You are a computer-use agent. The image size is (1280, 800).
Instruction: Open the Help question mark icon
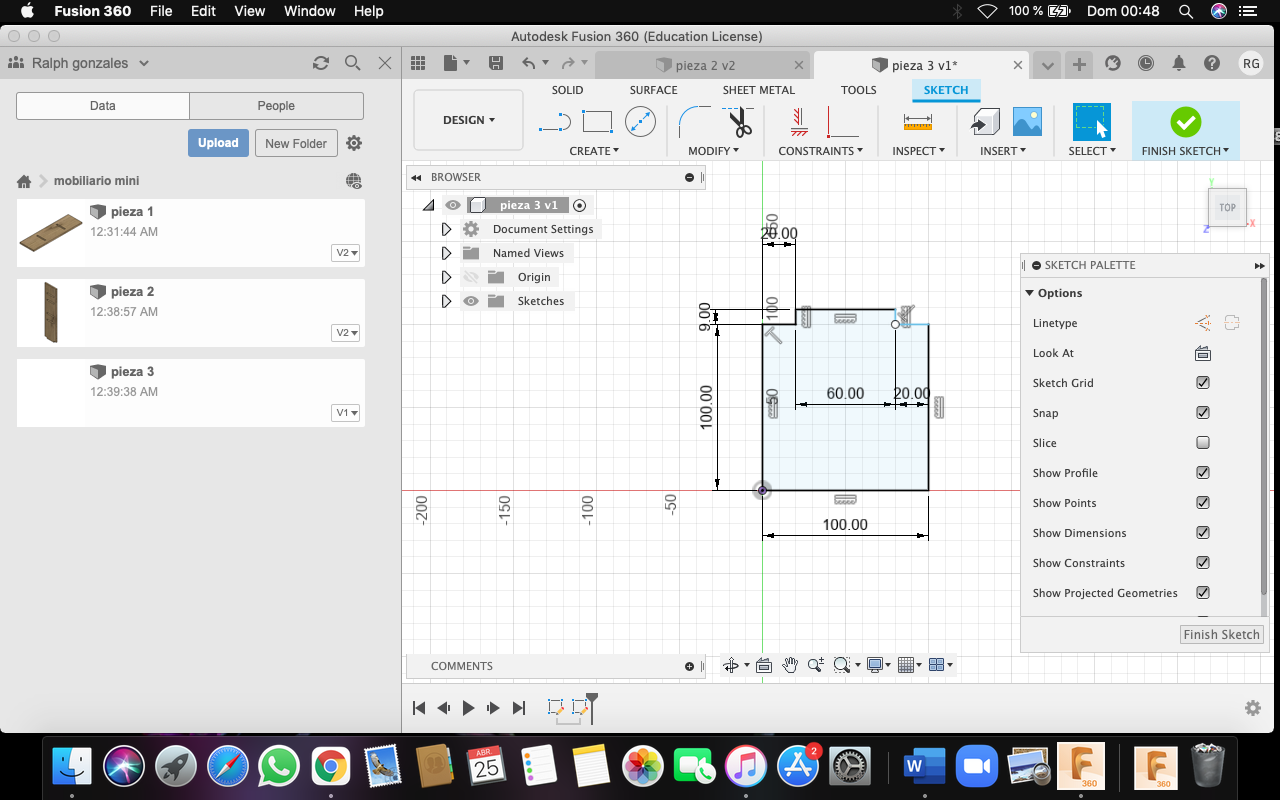tap(1212, 63)
